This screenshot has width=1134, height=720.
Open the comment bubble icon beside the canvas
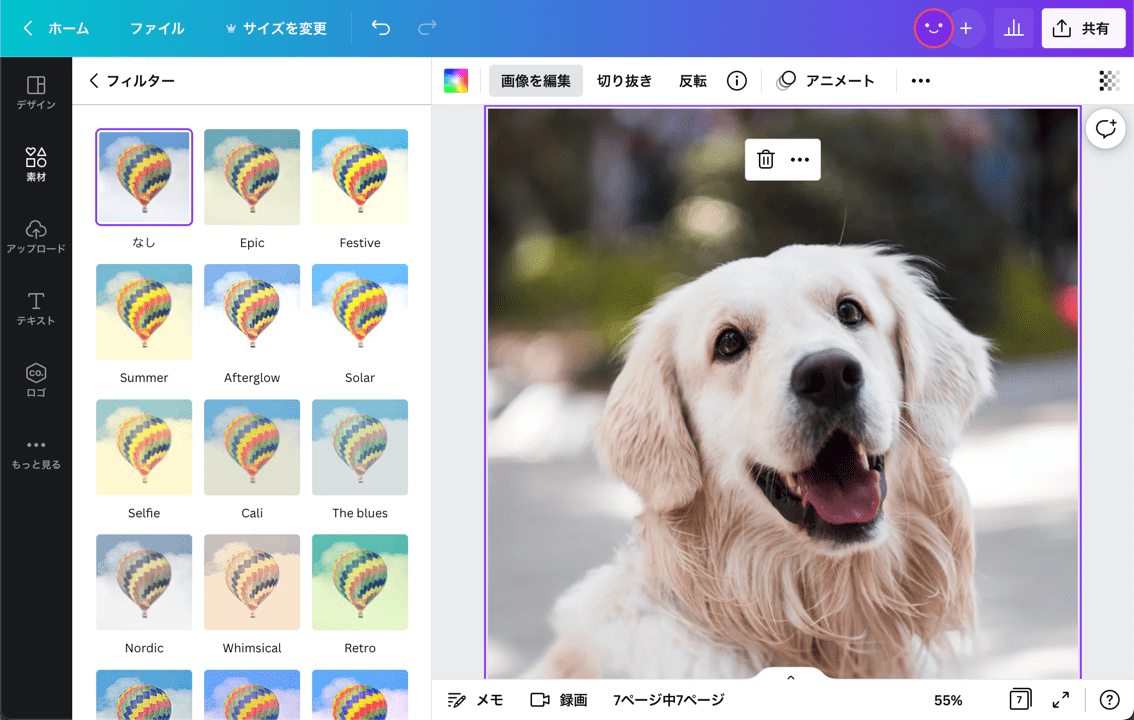pos(1105,129)
